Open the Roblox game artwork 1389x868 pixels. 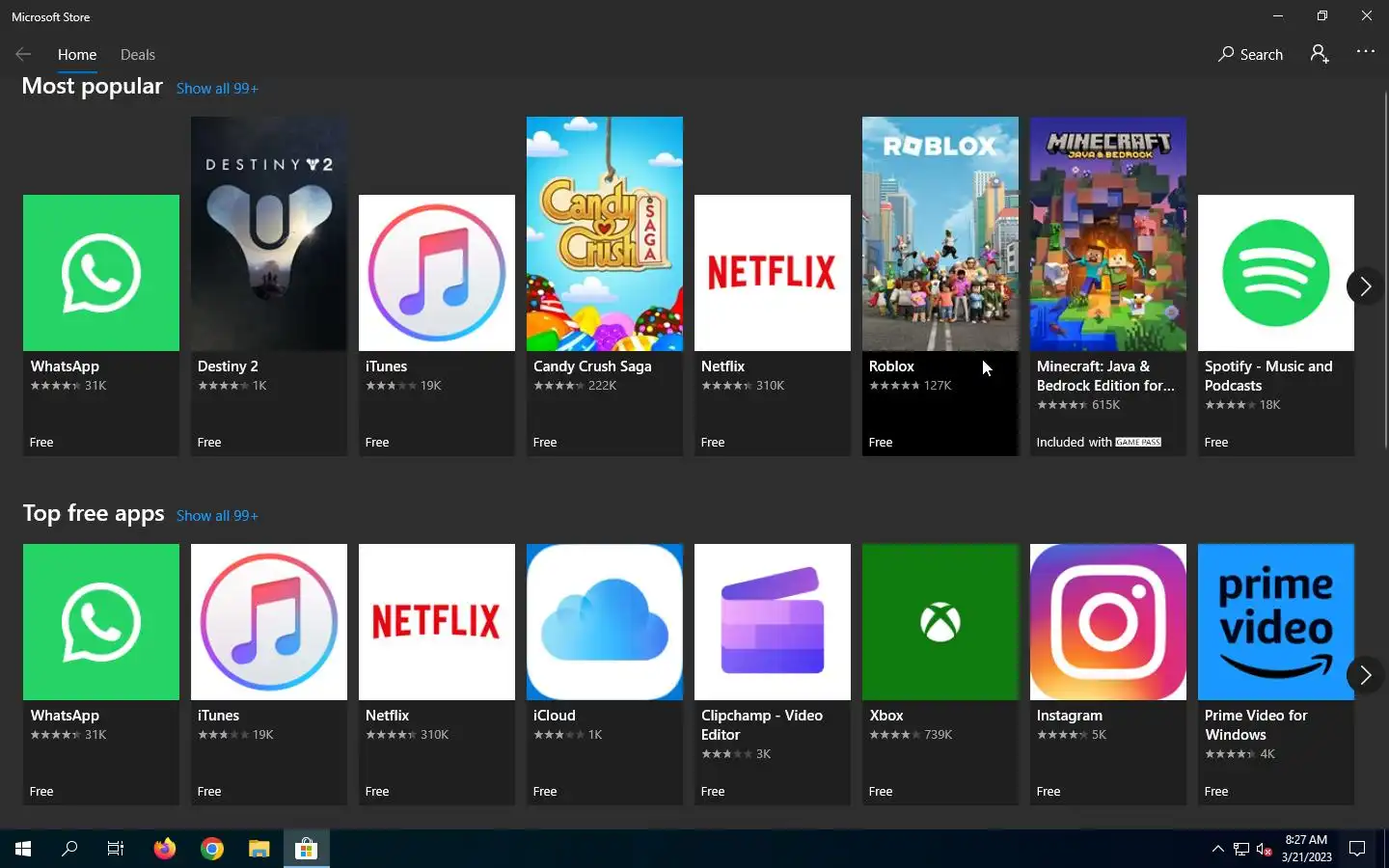pyautogui.click(x=940, y=233)
